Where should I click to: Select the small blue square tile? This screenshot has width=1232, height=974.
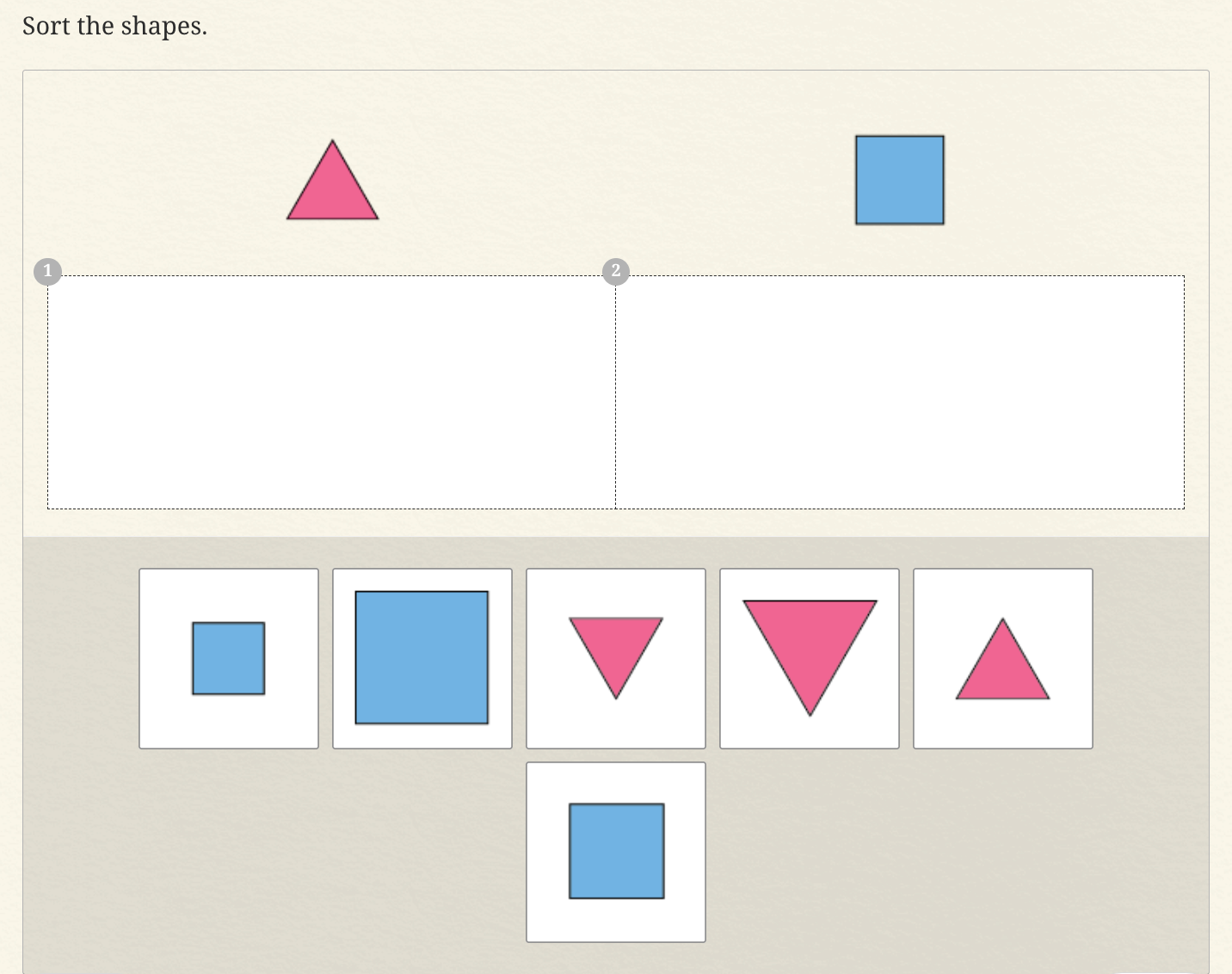coord(229,658)
